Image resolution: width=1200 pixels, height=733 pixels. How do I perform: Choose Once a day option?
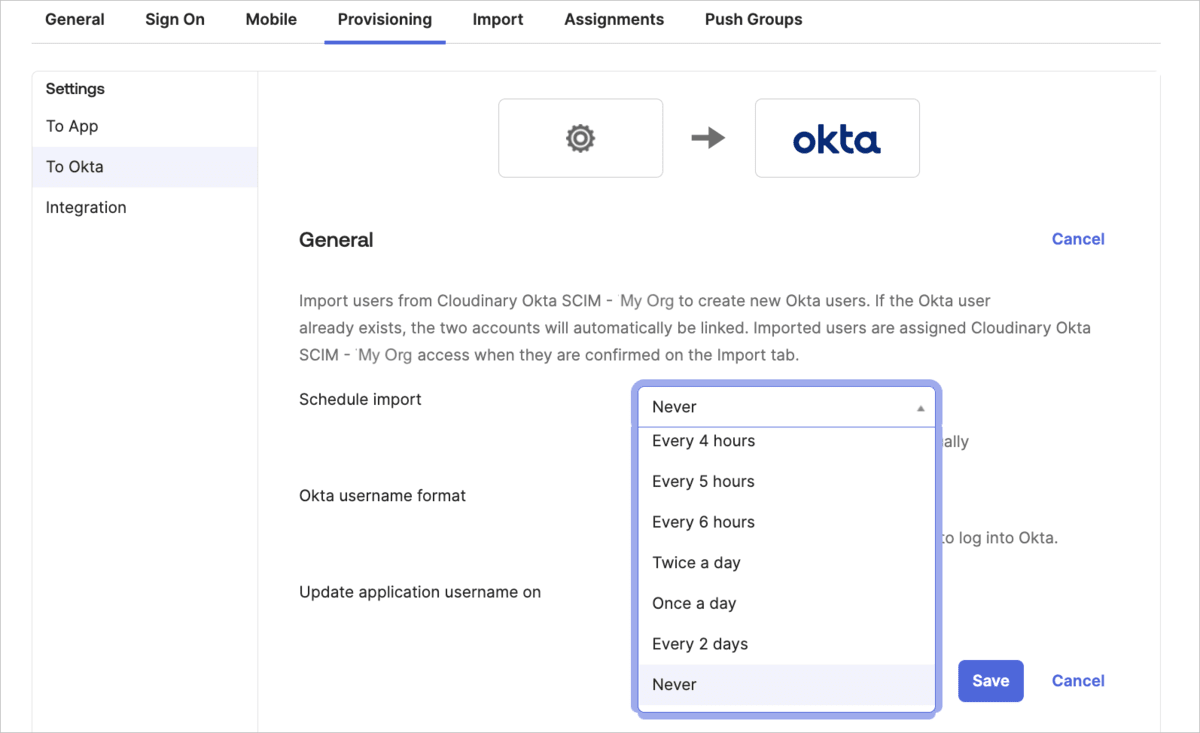[786, 604]
